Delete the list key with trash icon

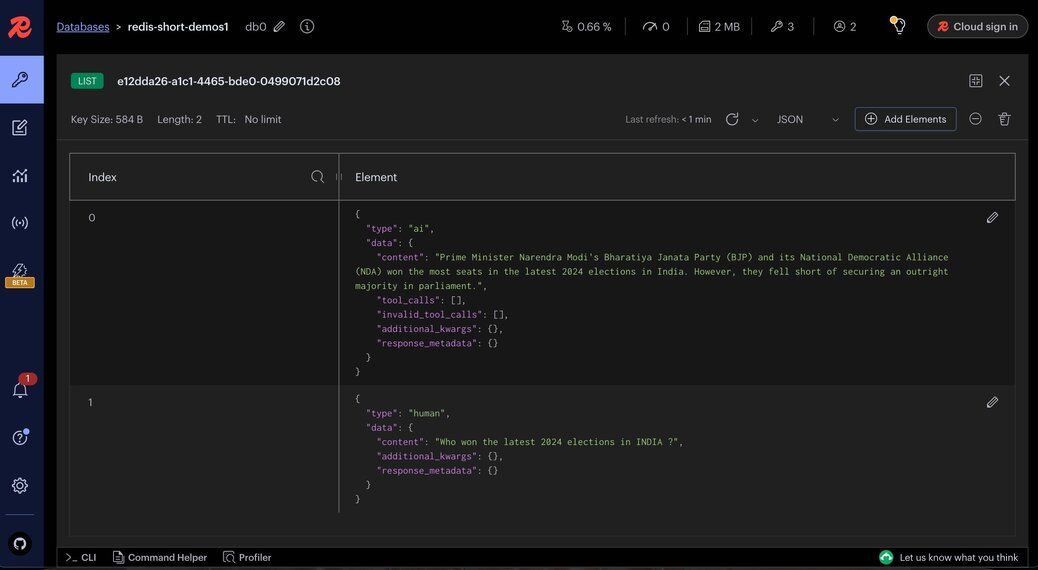coord(1004,119)
